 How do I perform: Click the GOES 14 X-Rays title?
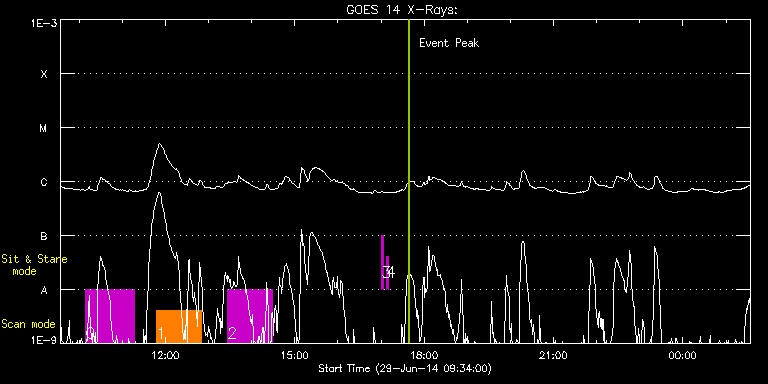click(401, 10)
